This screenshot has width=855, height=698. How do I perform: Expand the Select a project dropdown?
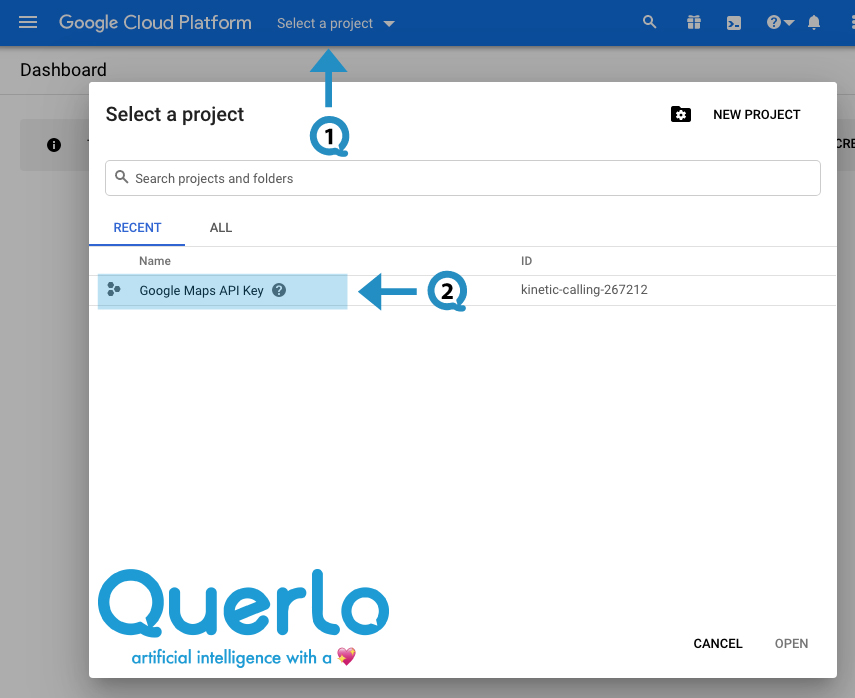coord(335,23)
